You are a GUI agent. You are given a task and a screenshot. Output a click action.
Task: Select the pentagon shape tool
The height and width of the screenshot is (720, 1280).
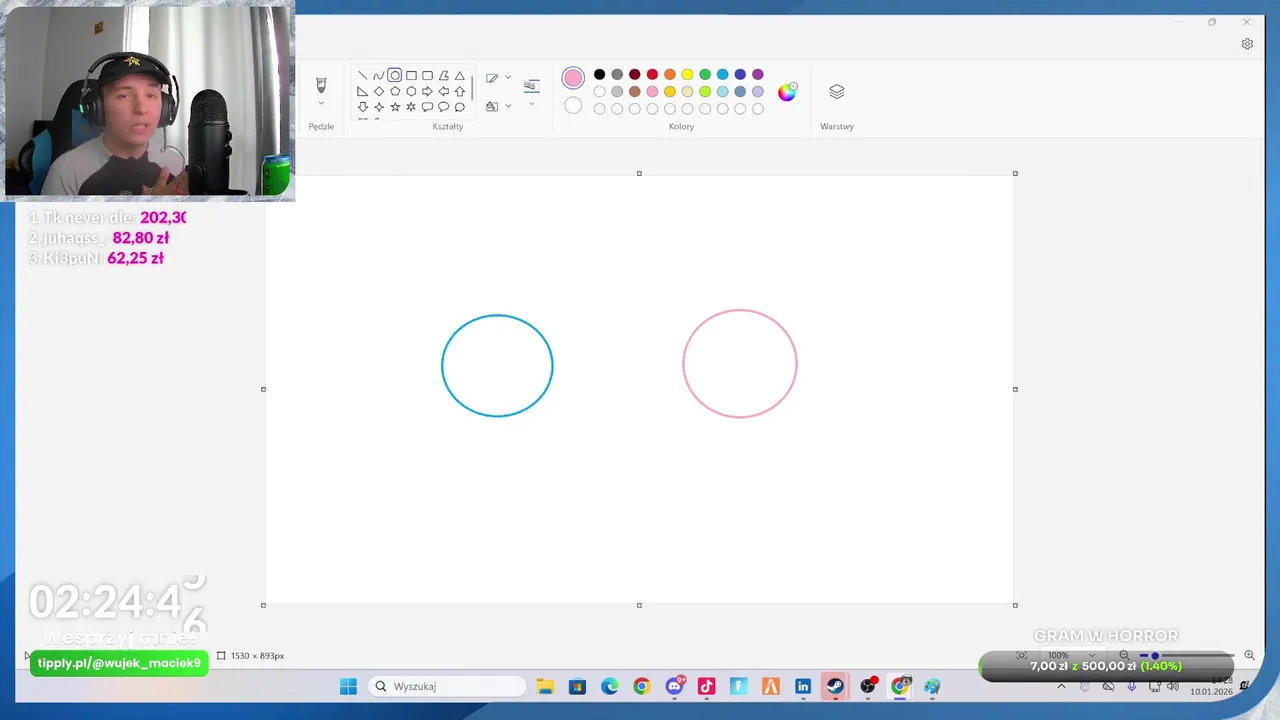click(x=395, y=91)
